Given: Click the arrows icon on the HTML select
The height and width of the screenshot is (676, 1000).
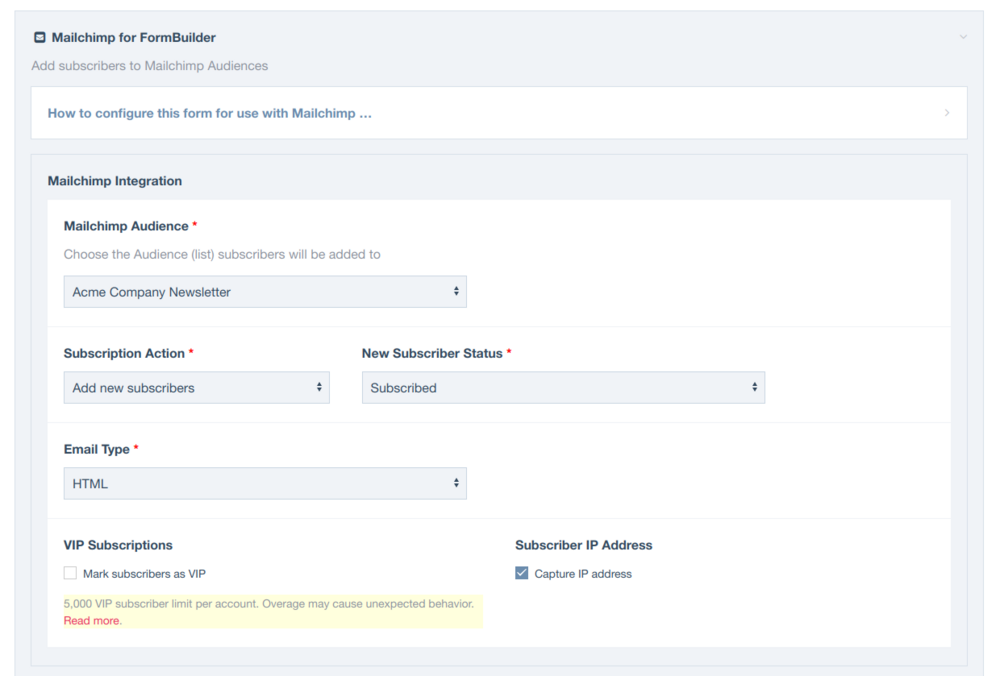Looking at the screenshot, I should click(456, 483).
